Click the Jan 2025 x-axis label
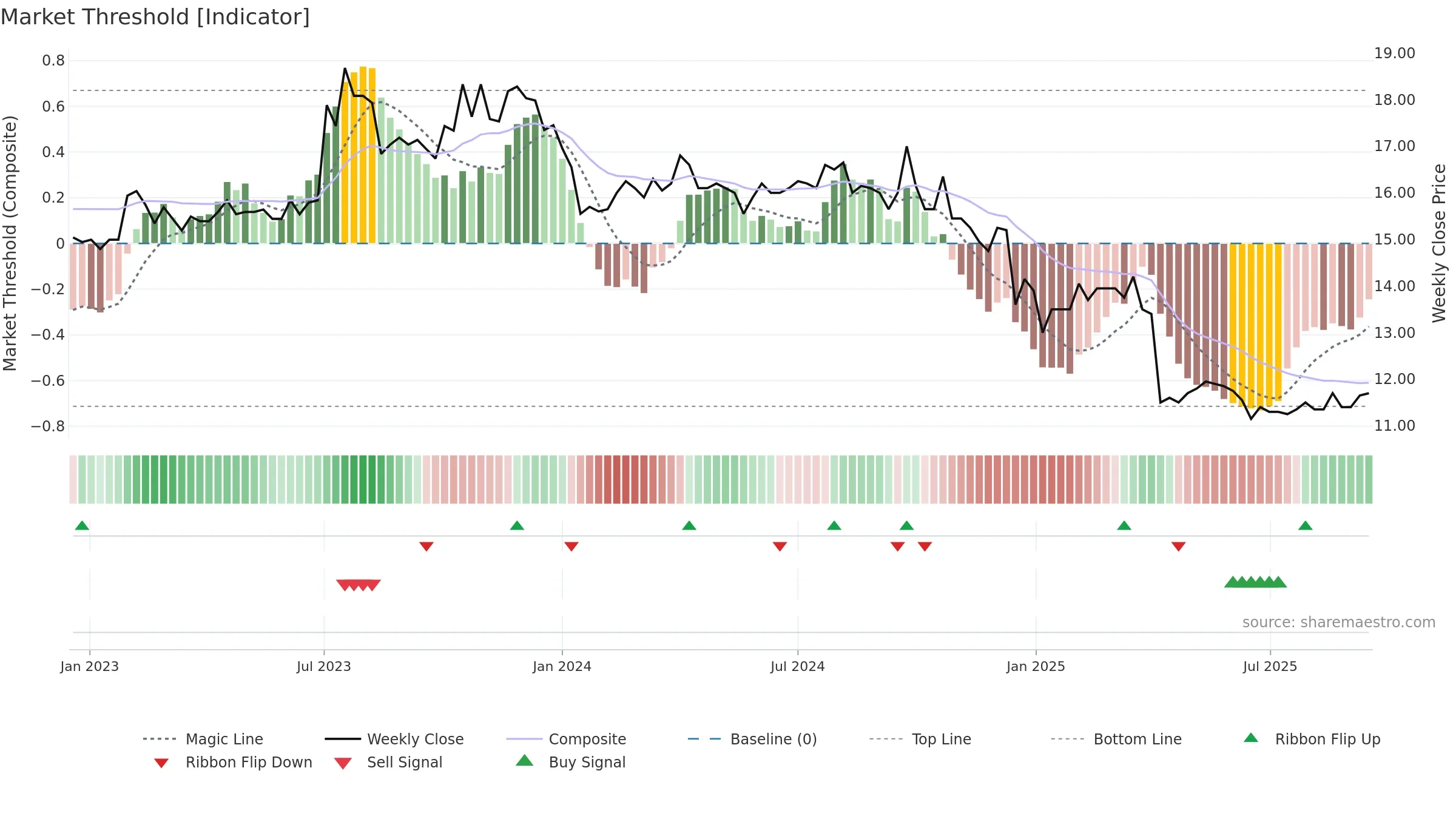The image size is (1456, 819). [x=1036, y=666]
